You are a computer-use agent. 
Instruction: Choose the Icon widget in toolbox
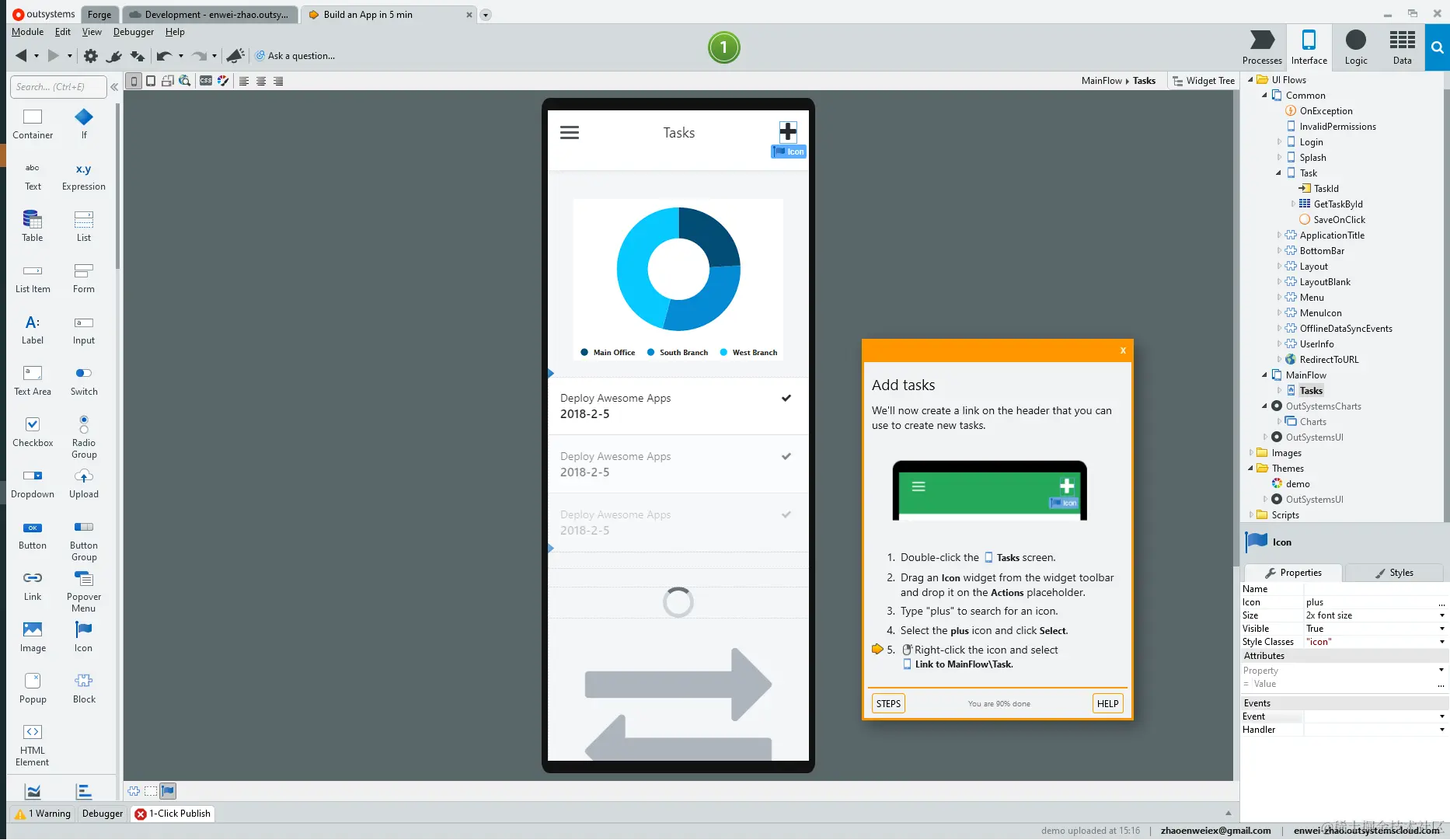pos(84,637)
